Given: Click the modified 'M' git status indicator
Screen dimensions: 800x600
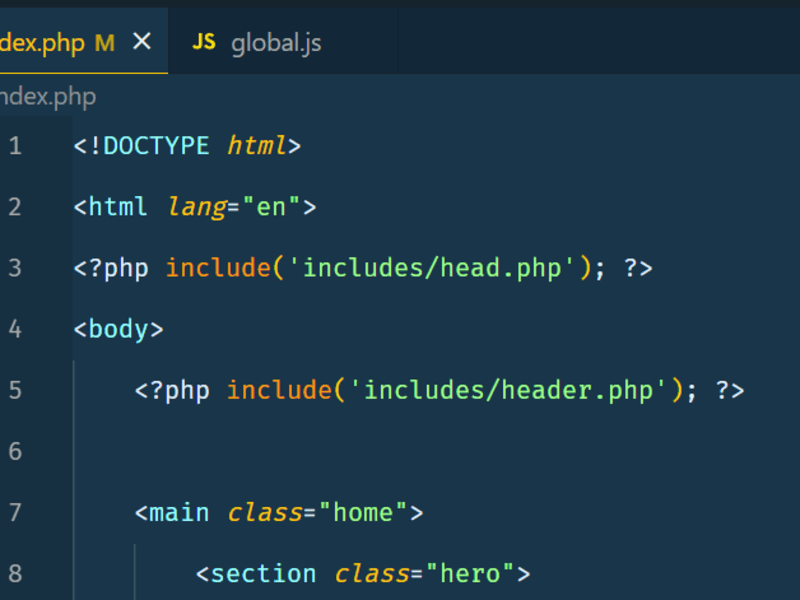Looking at the screenshot, I should point(105,43).
